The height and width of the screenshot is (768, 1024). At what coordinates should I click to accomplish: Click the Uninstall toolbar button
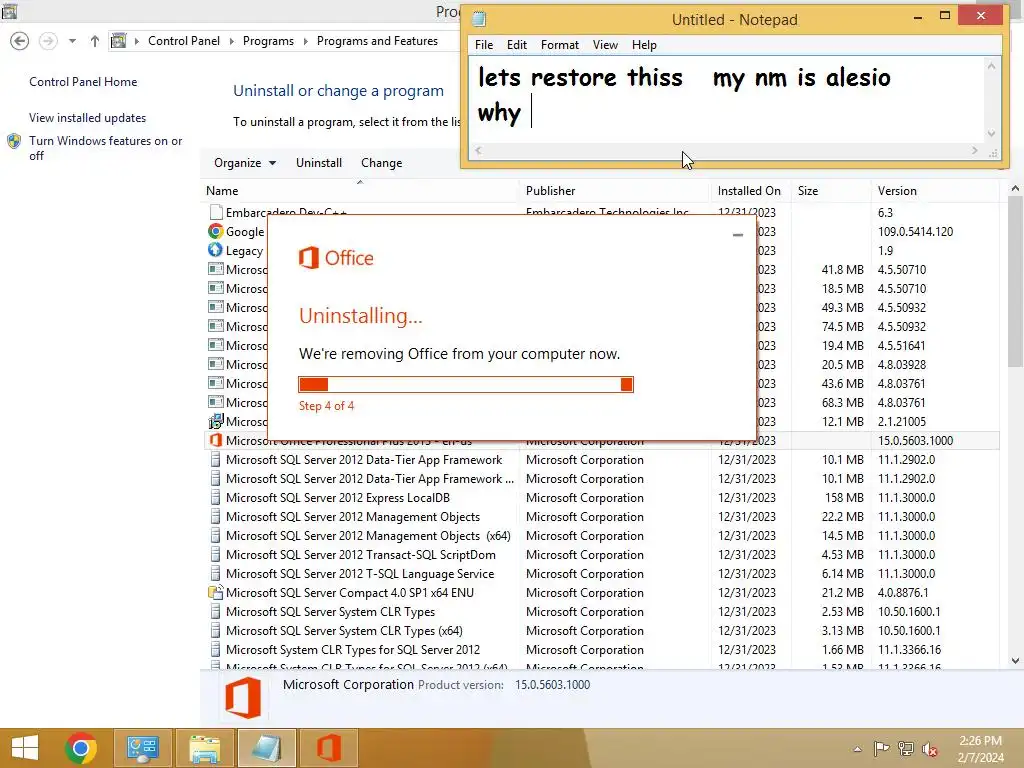tap(319, 163)
